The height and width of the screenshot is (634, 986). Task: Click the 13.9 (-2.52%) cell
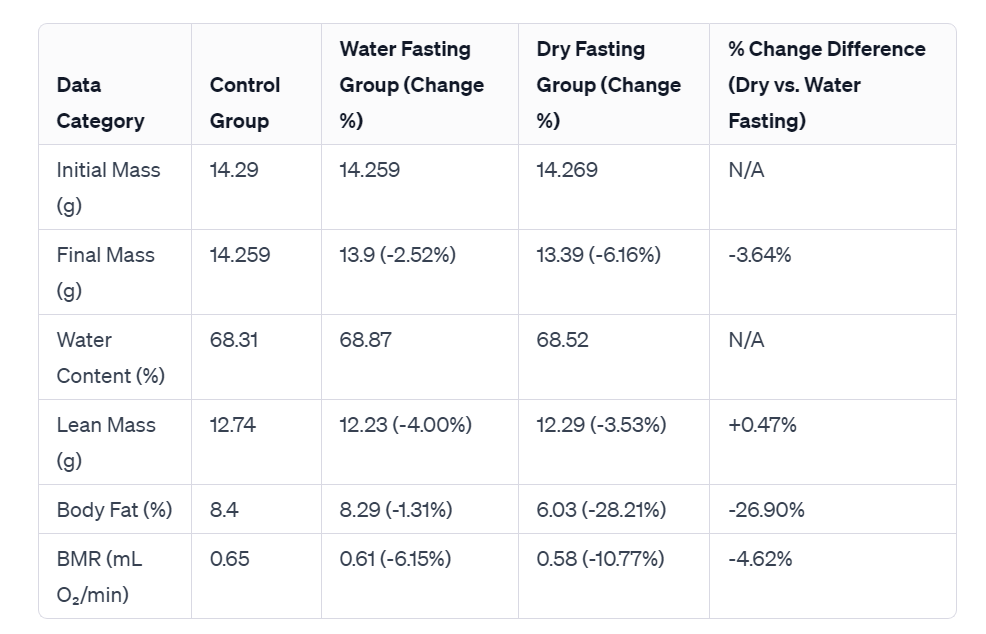click(397, 255)
